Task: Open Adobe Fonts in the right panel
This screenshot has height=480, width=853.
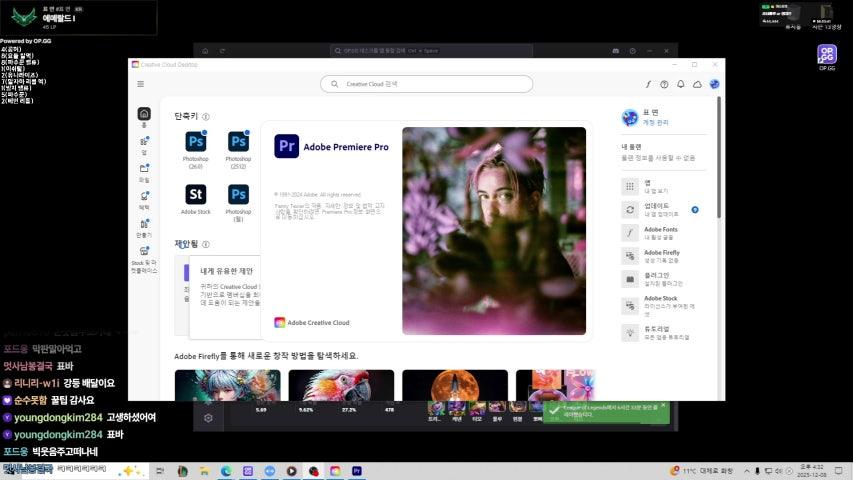Action: 661,233
